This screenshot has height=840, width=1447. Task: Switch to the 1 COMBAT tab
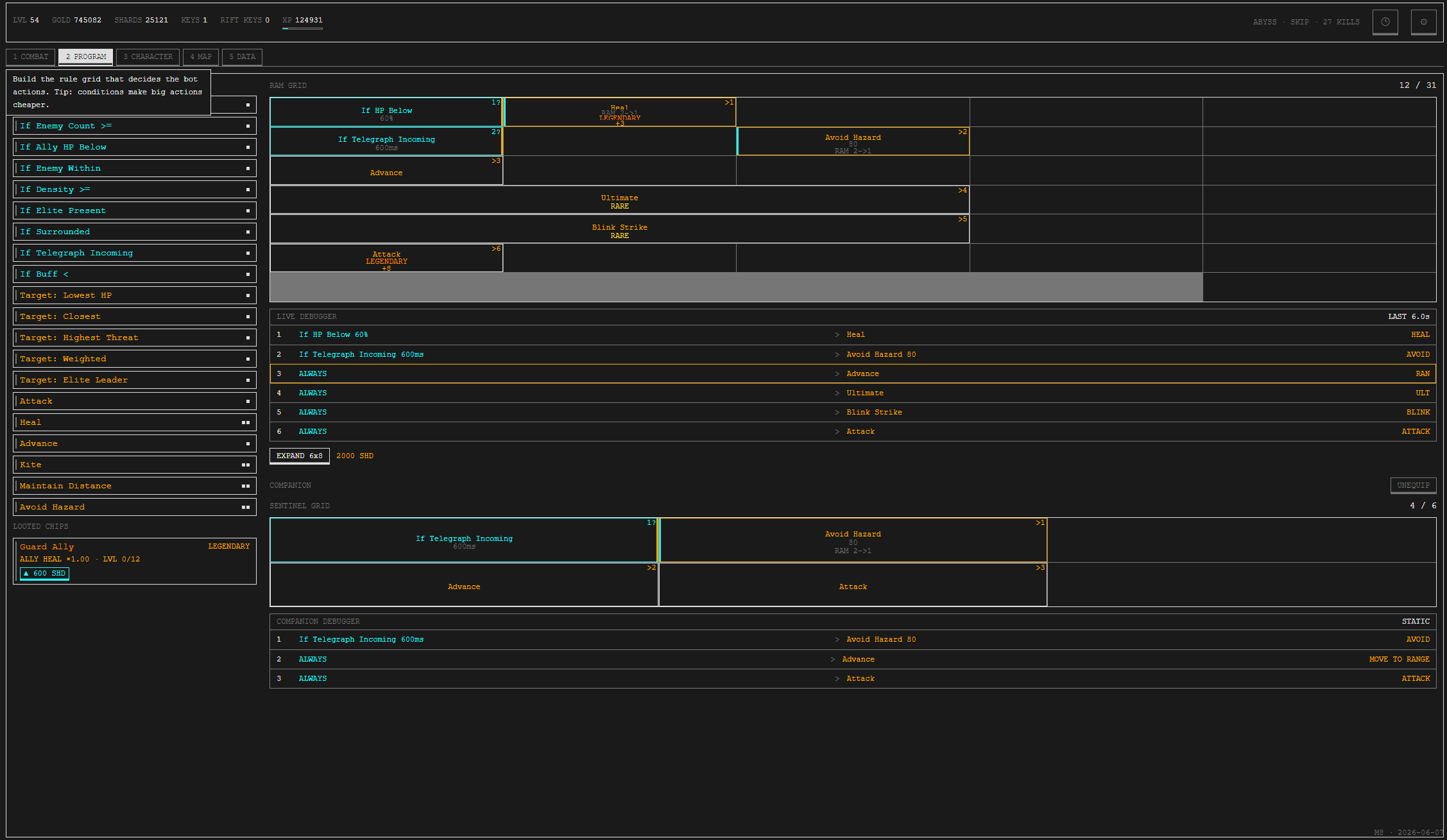tap(31, 57)
